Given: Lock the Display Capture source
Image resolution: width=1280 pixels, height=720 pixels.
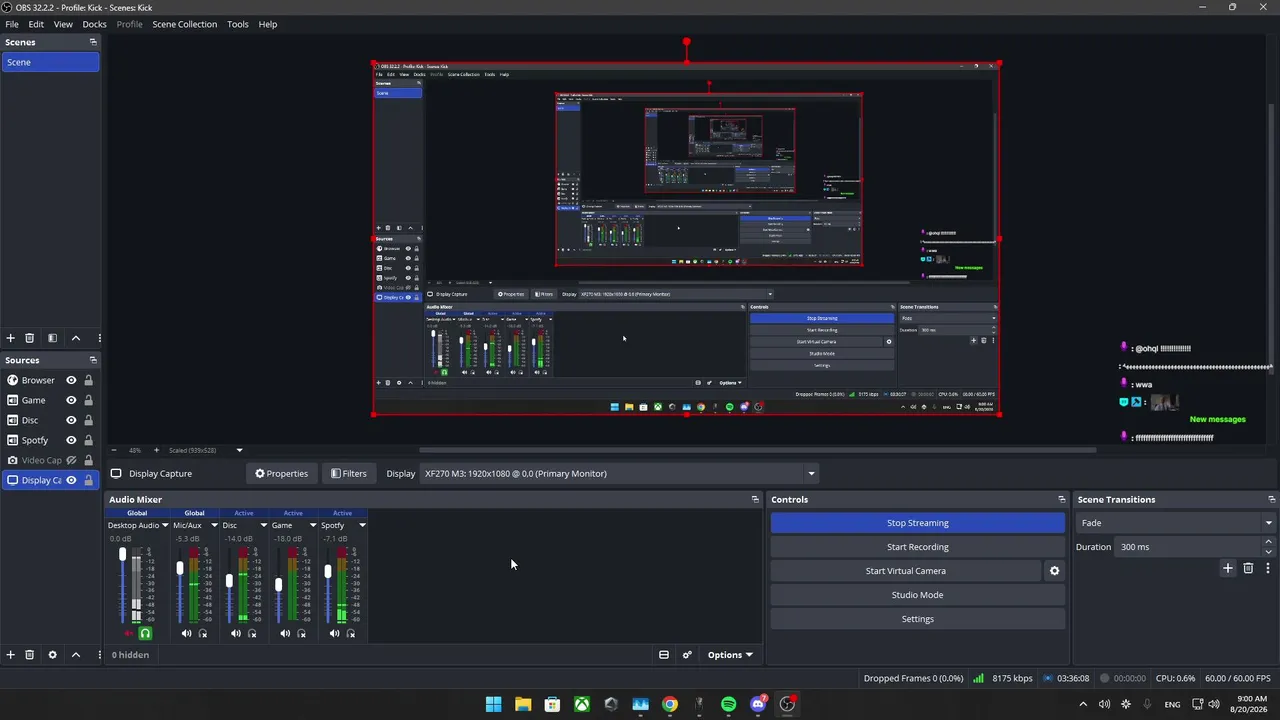Looking at the screenshot, I should tap(88, 480).
